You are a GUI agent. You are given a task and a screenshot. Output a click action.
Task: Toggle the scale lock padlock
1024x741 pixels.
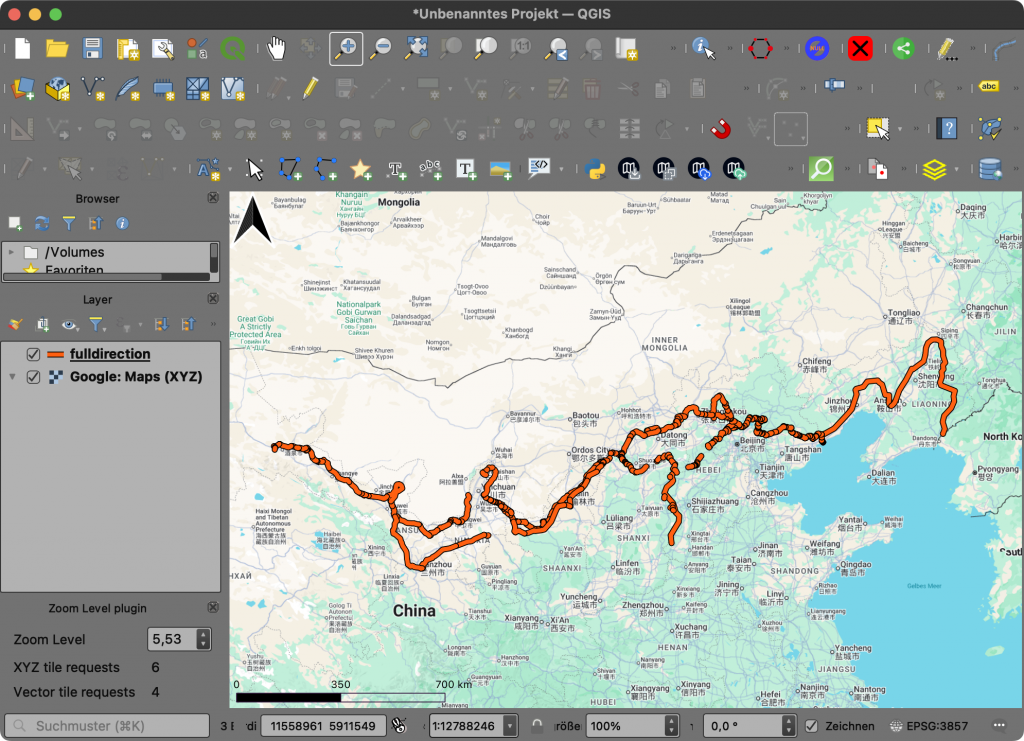(537, 726)
